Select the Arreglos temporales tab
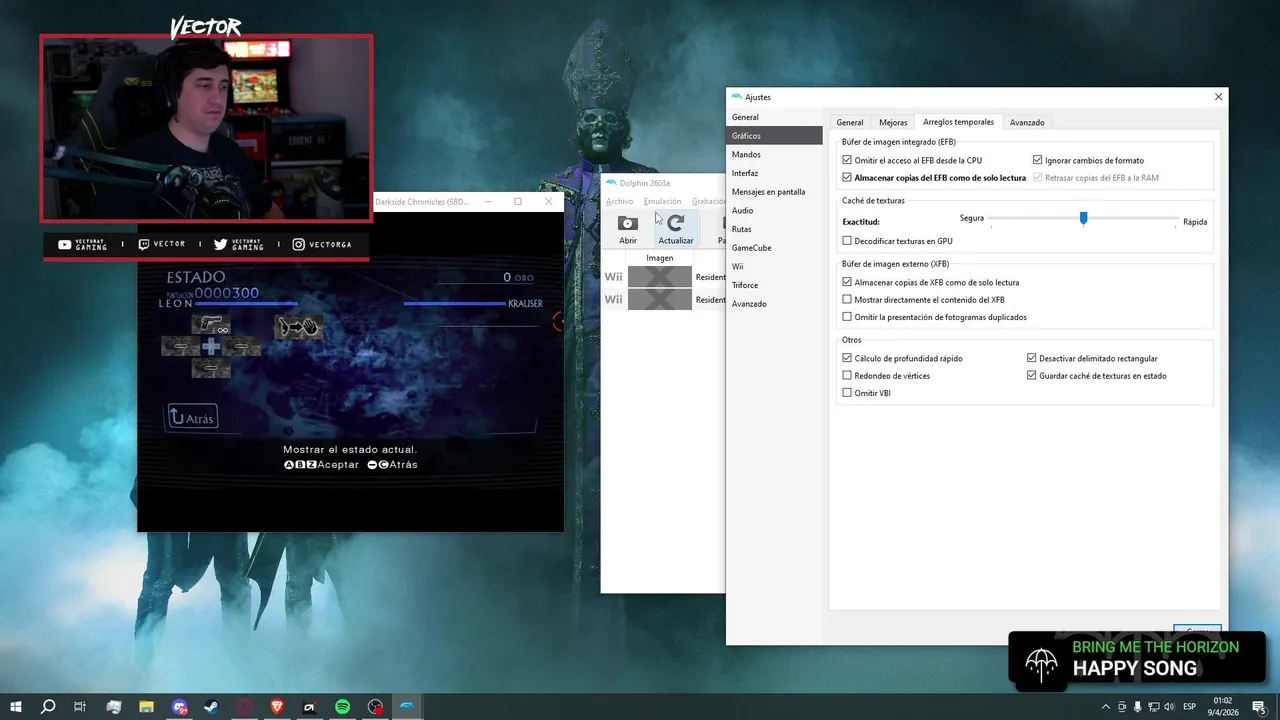The image size is (1280, 720). 958,122
